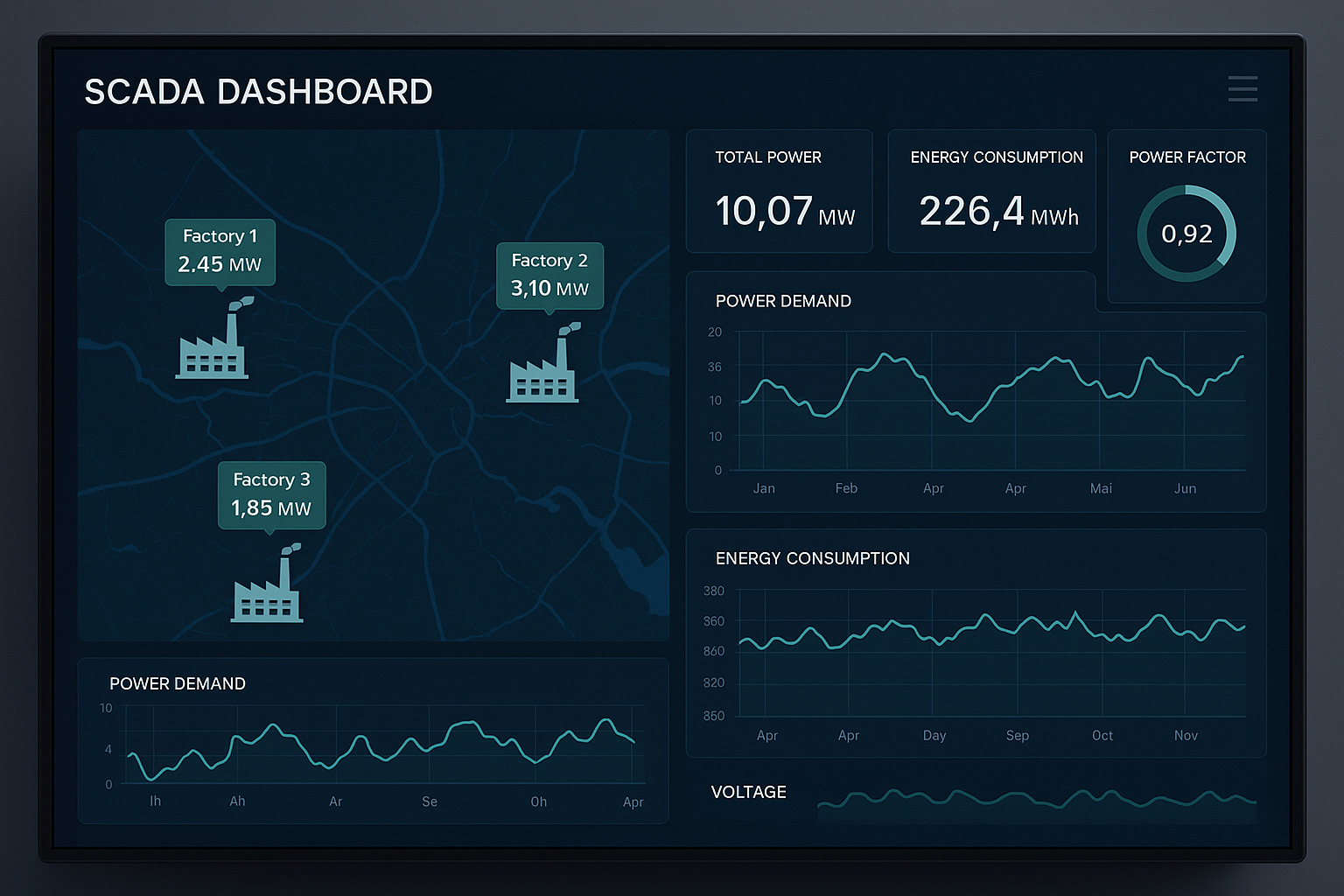Select Jan on the Power Demand chart
Image resolution: width=1344 pixels, height=896 pixels.
coord(764,488)
